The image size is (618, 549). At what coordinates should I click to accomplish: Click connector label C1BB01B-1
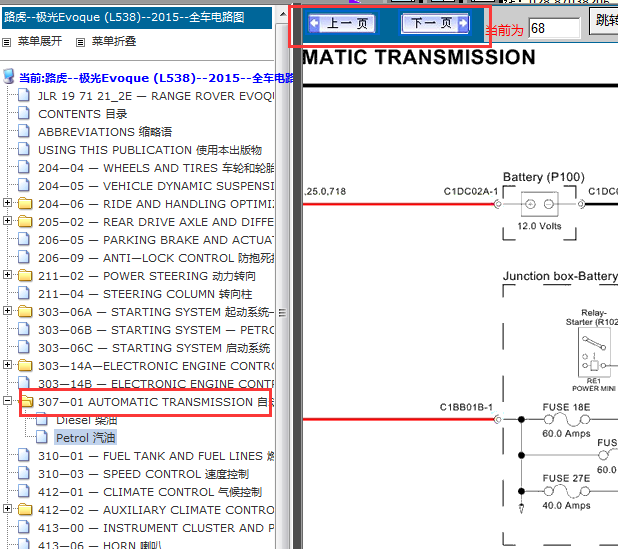[466, 407]
